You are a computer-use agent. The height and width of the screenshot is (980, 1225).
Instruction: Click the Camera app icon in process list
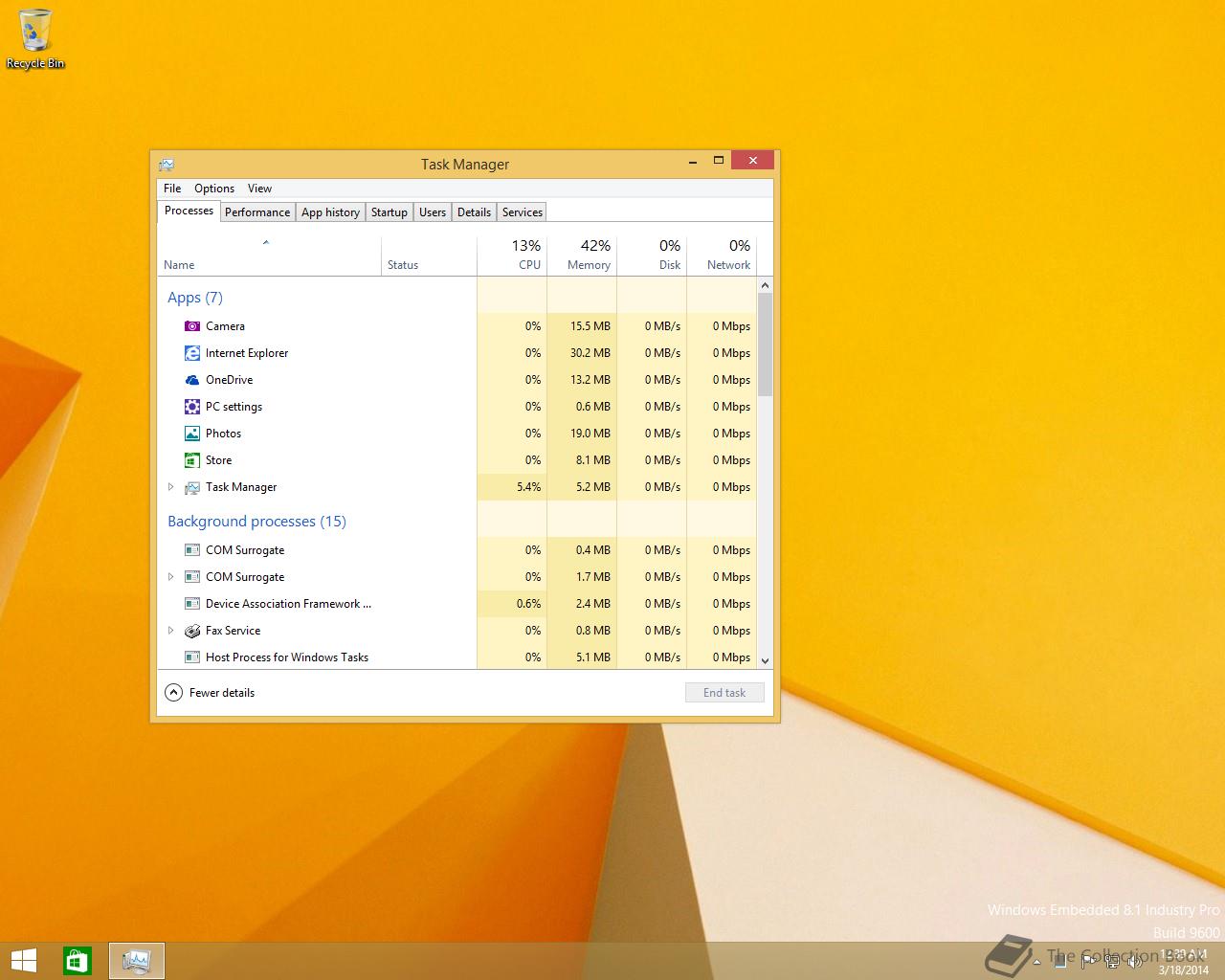(192, 326)
